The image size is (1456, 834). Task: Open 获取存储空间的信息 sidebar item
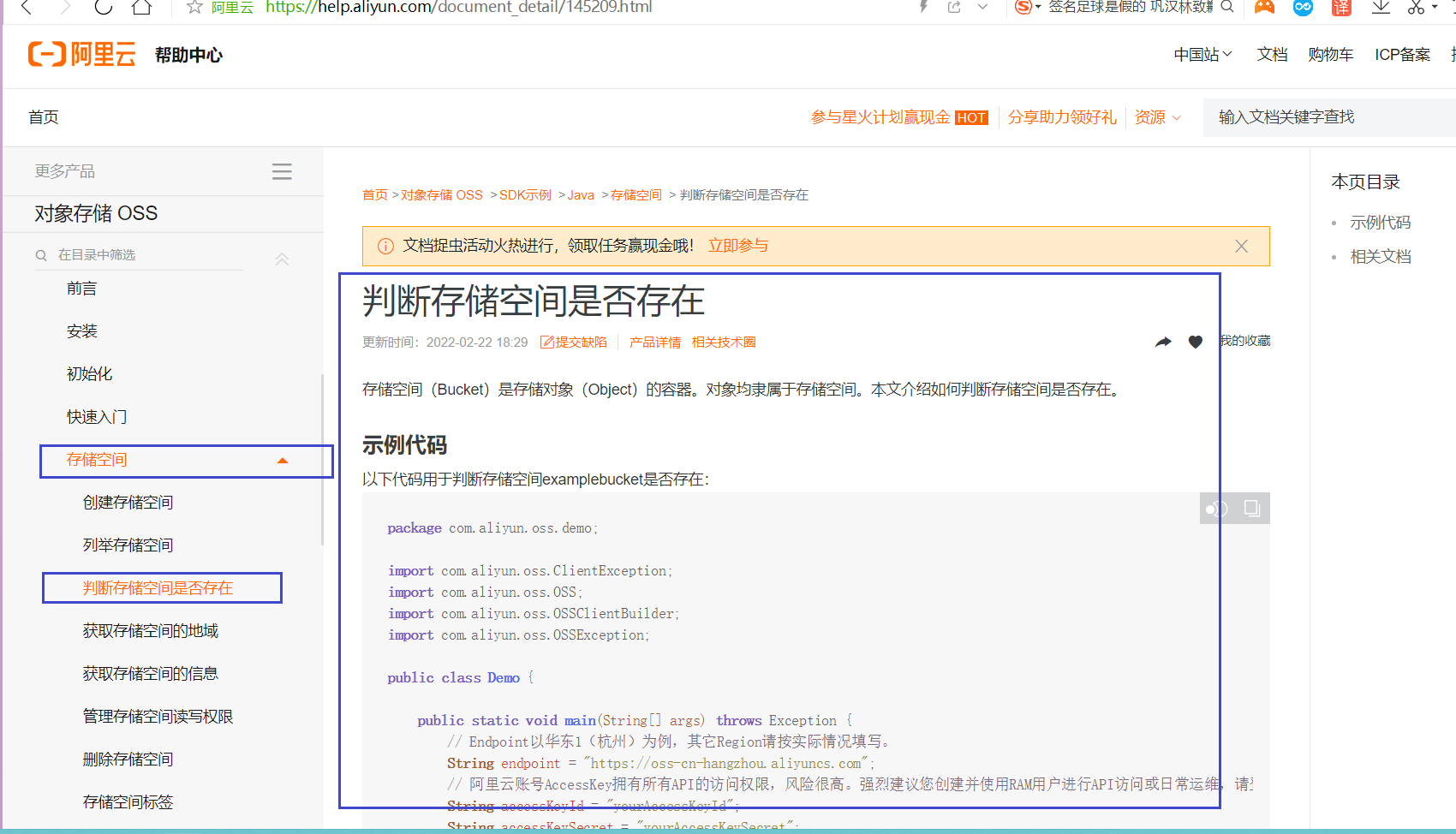click(151, 674)
